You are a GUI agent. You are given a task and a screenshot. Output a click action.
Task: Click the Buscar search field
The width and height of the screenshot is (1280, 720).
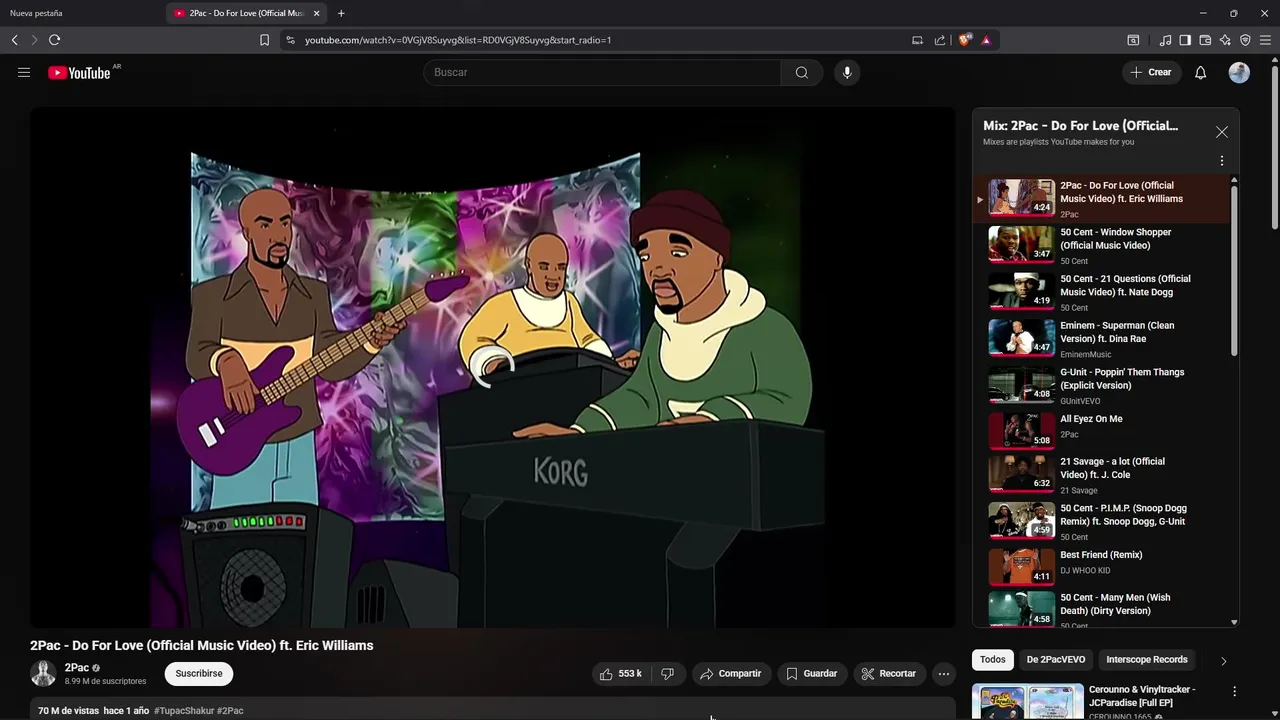coord(603,72)
